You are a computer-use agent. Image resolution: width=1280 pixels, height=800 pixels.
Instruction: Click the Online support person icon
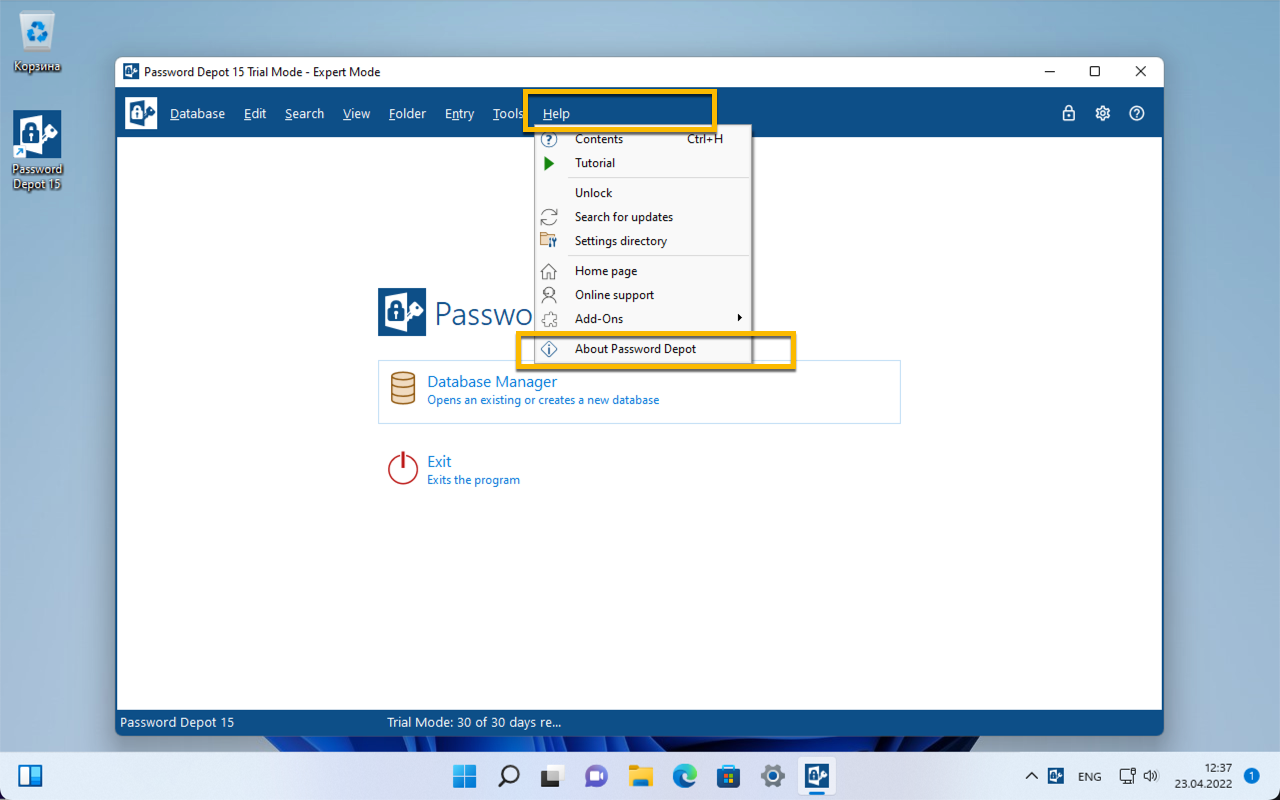(x=548, y=295)
